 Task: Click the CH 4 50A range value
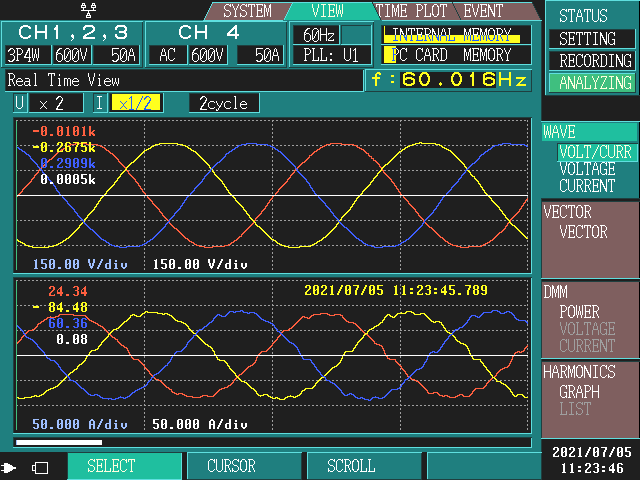pos(260,55)
